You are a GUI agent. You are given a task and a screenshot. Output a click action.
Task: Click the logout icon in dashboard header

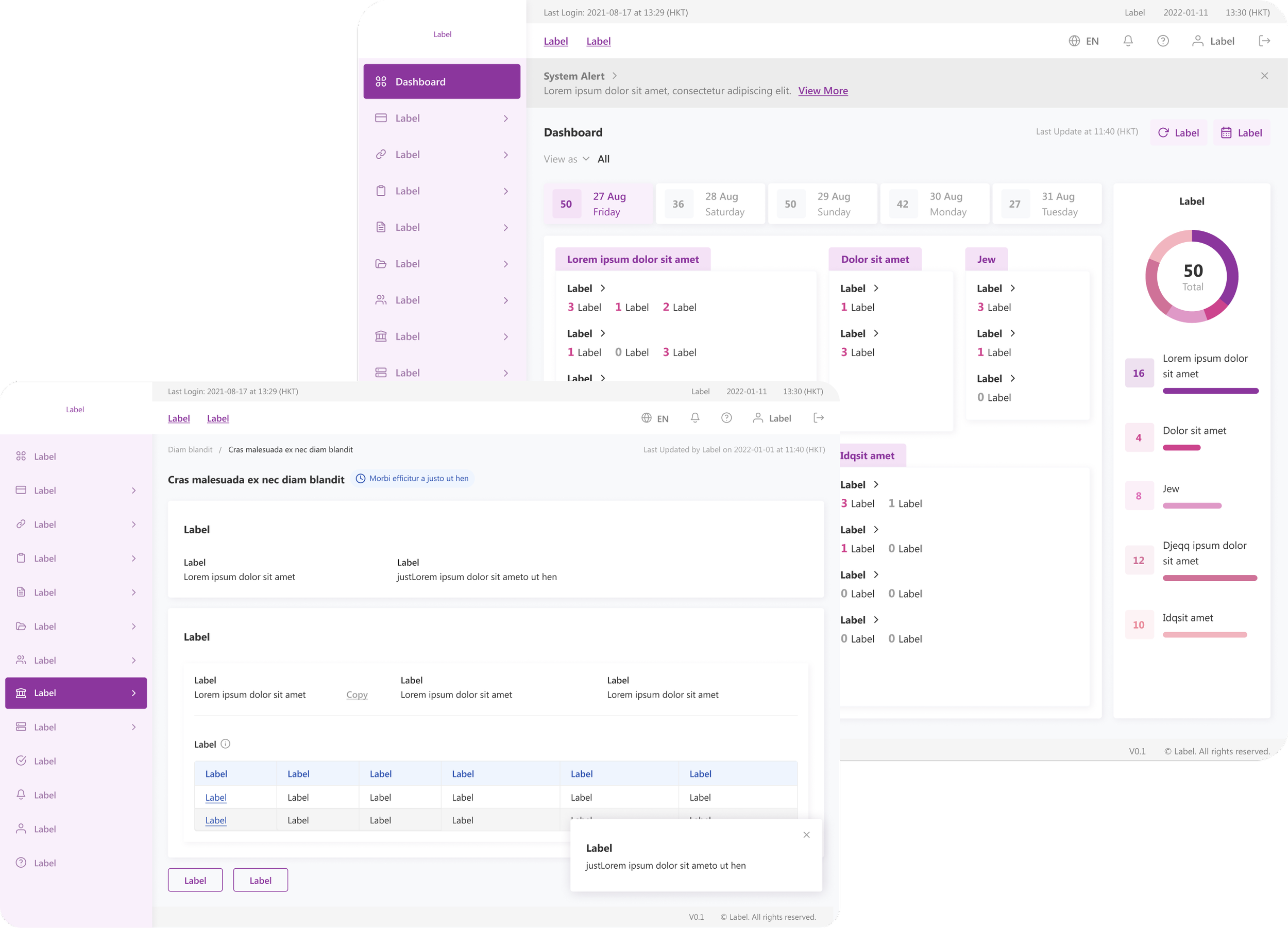pos(1264,41)
